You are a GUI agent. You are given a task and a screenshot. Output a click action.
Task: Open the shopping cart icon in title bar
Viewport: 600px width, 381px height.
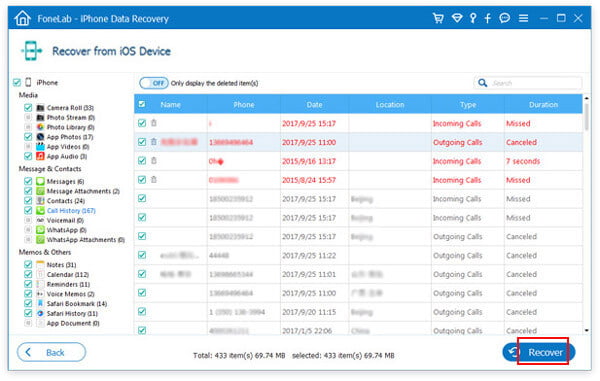tap(438, 18)
